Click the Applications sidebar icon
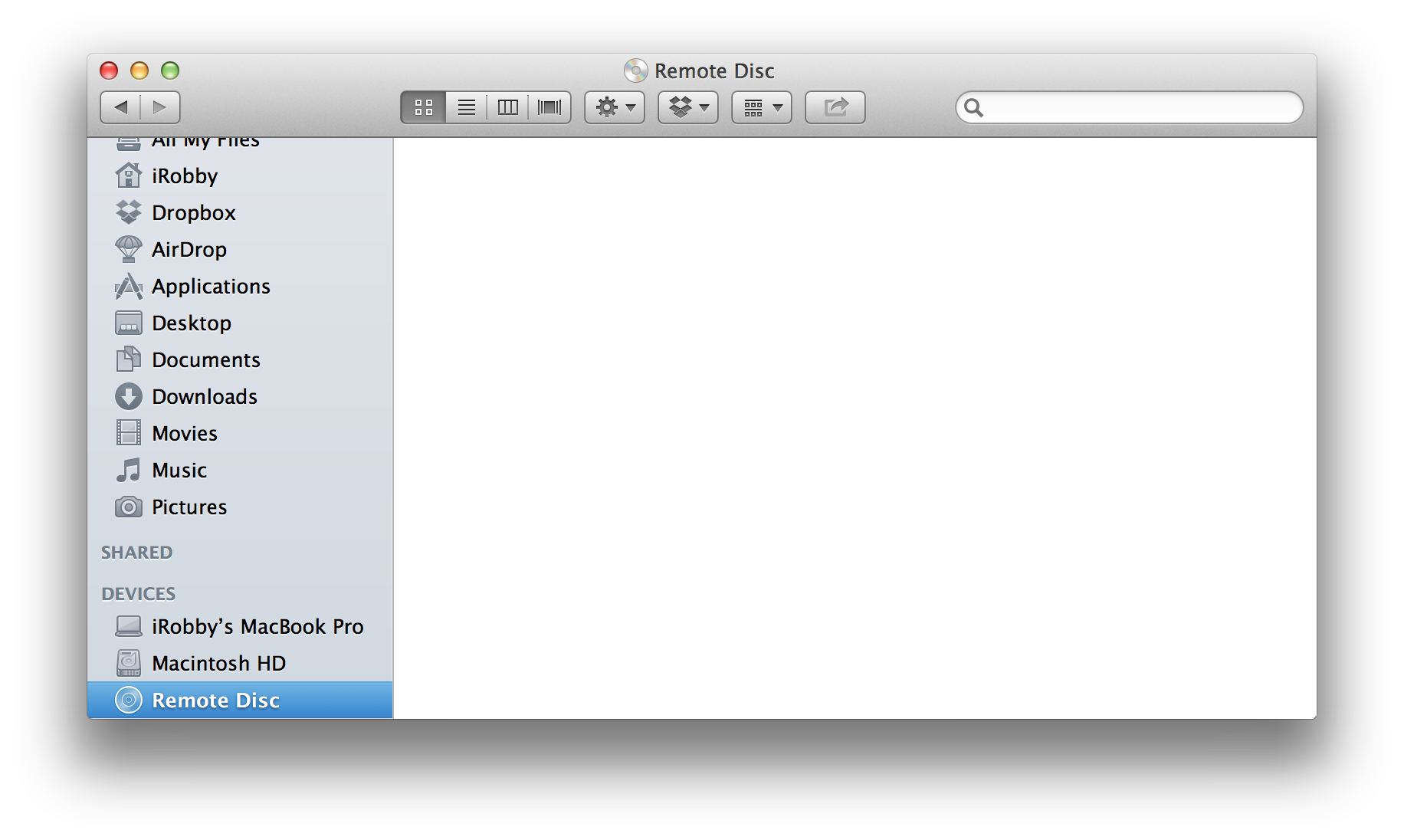1404x840 pixels. click(x=128, y=286)
